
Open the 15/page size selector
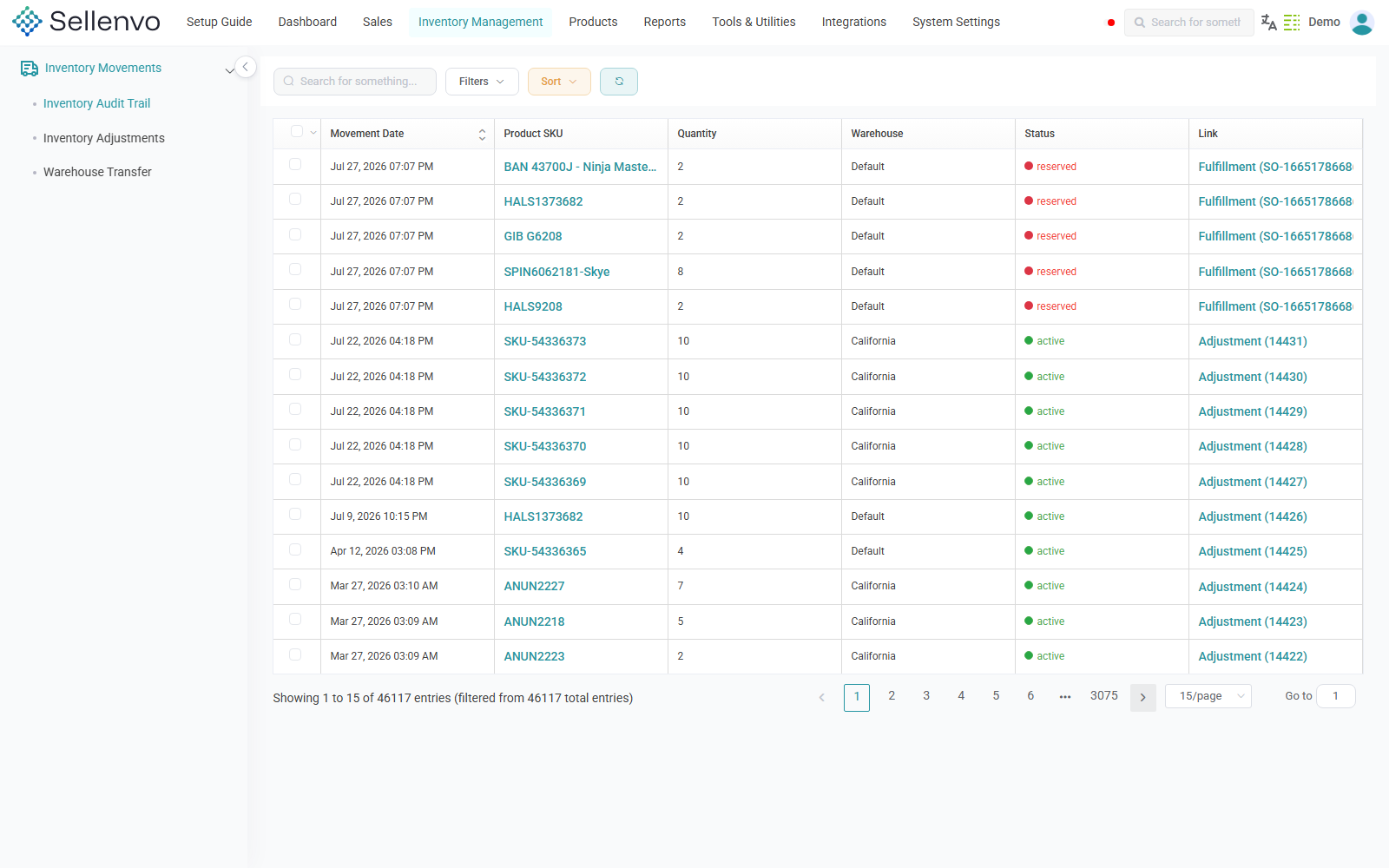[1208, 696]
